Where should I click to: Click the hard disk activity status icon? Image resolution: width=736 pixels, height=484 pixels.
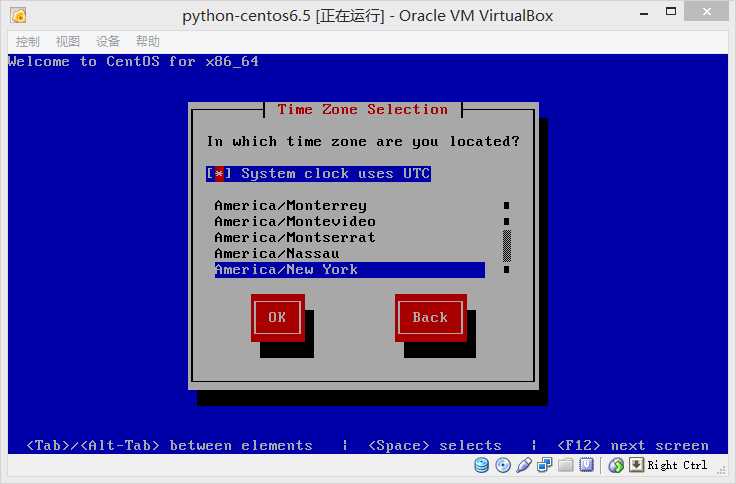click(482, 465)
